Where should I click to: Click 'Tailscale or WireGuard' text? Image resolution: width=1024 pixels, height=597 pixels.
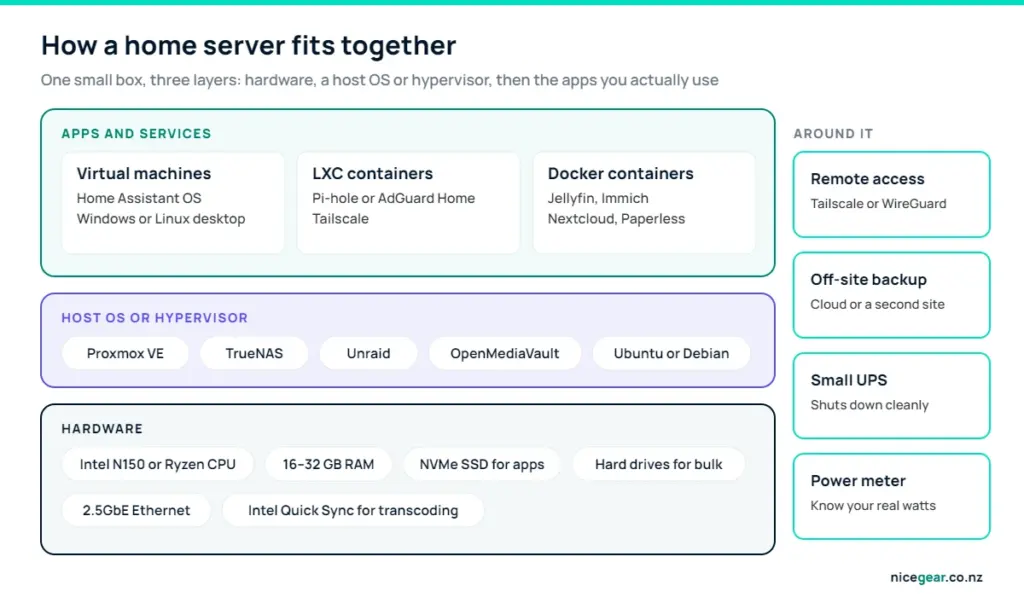click(878, 204)
